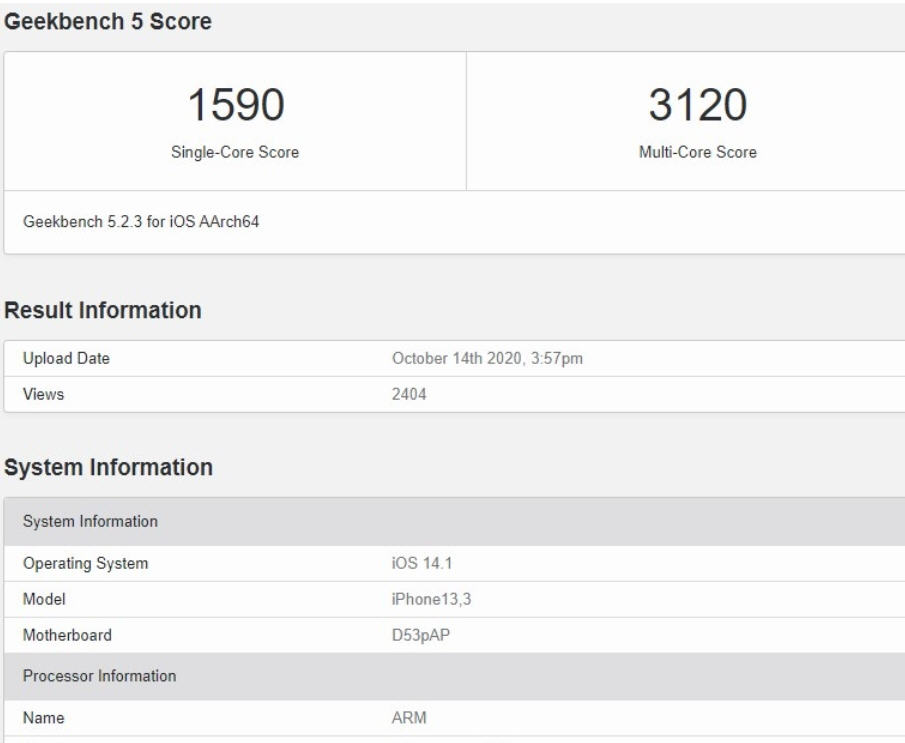
Task: Select the Geekbench 5 Score heading
Action: [108, 21]
